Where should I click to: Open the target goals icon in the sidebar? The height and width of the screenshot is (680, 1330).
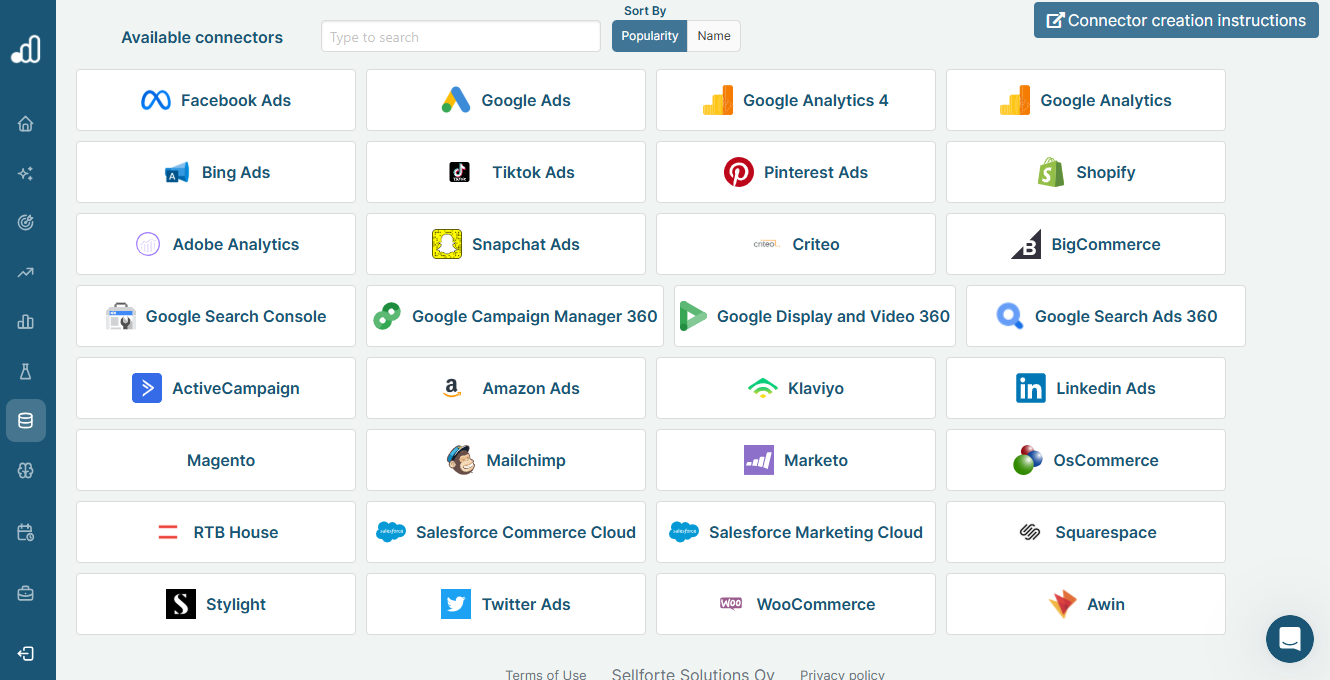point(27,222)
